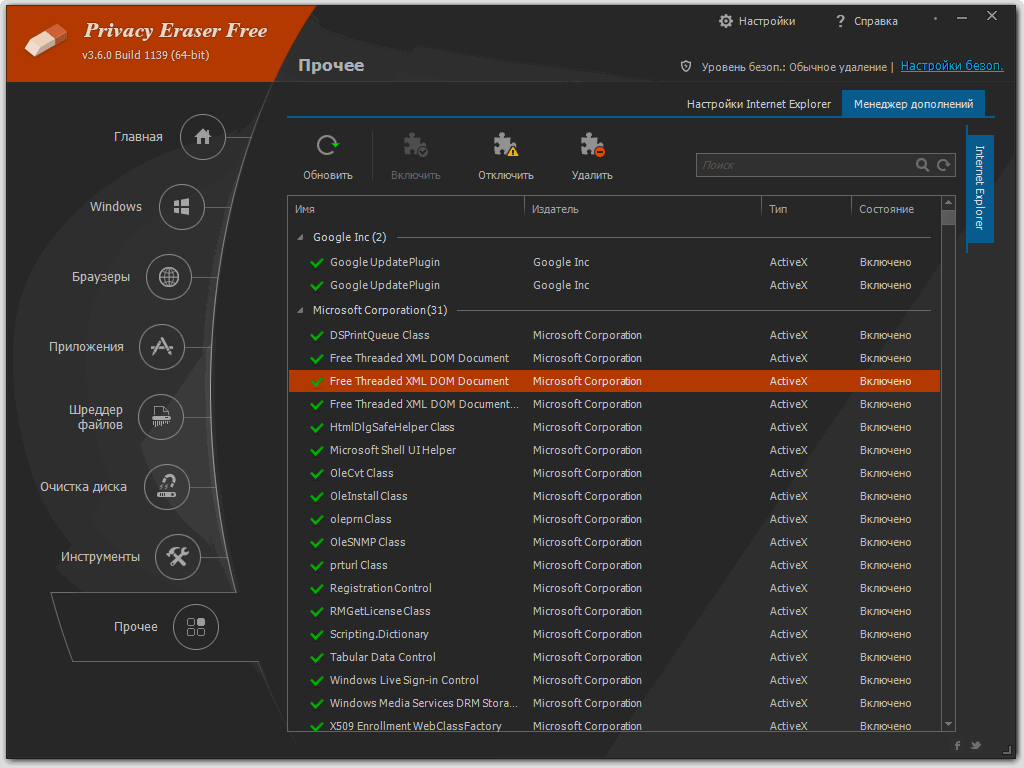This screenshot has height=768, width=1024.
Task: Select the Менеджер дополнений tab
Action: 913,104
